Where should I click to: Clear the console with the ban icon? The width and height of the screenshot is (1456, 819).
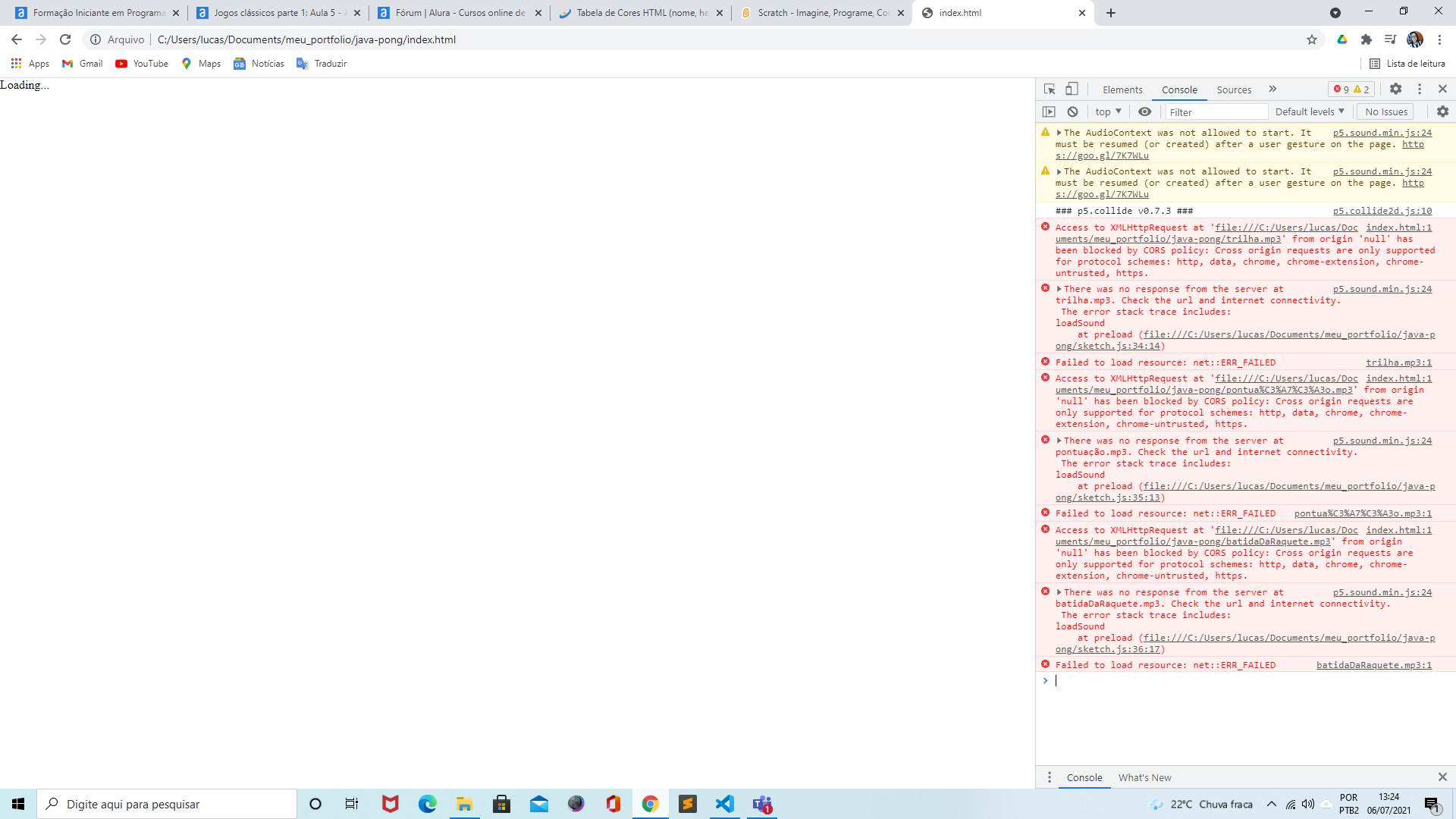pyautogui.click(x=1072, y=112)
